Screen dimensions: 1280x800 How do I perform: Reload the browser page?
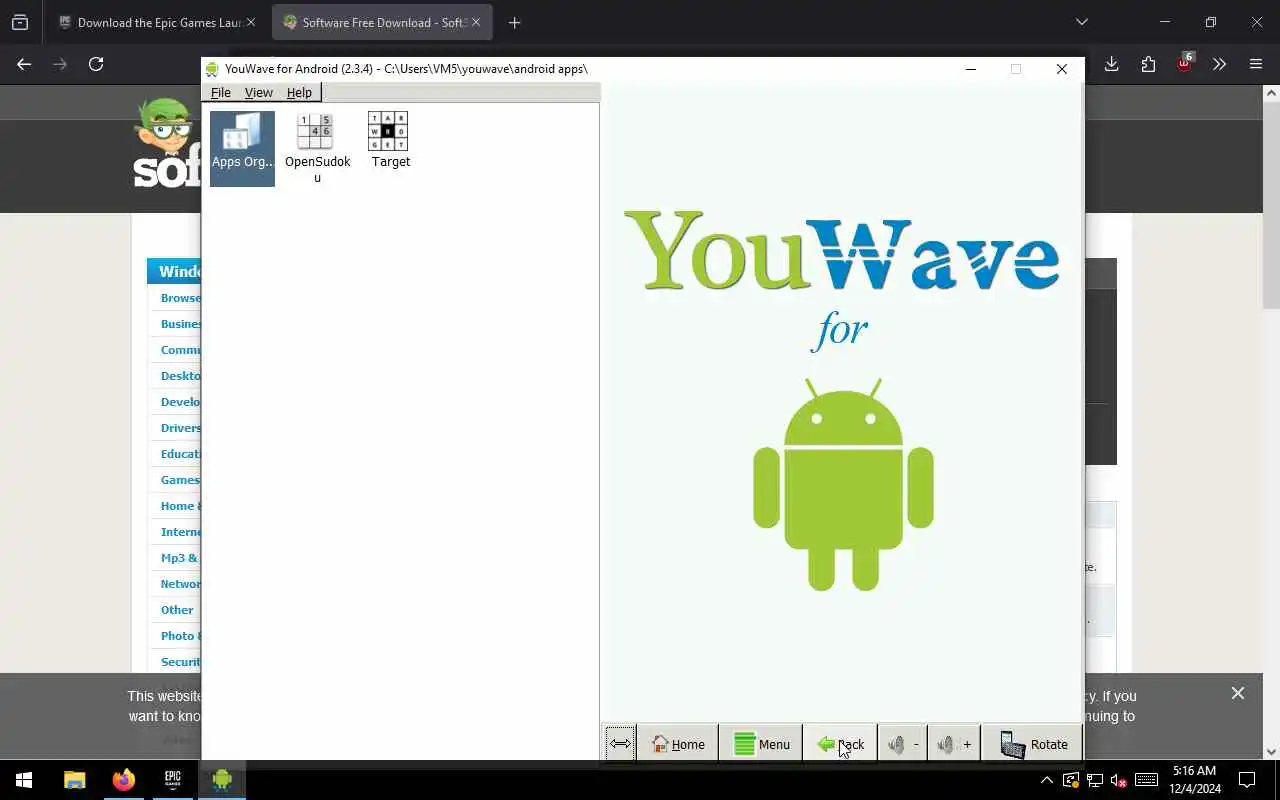click(96, 64)
